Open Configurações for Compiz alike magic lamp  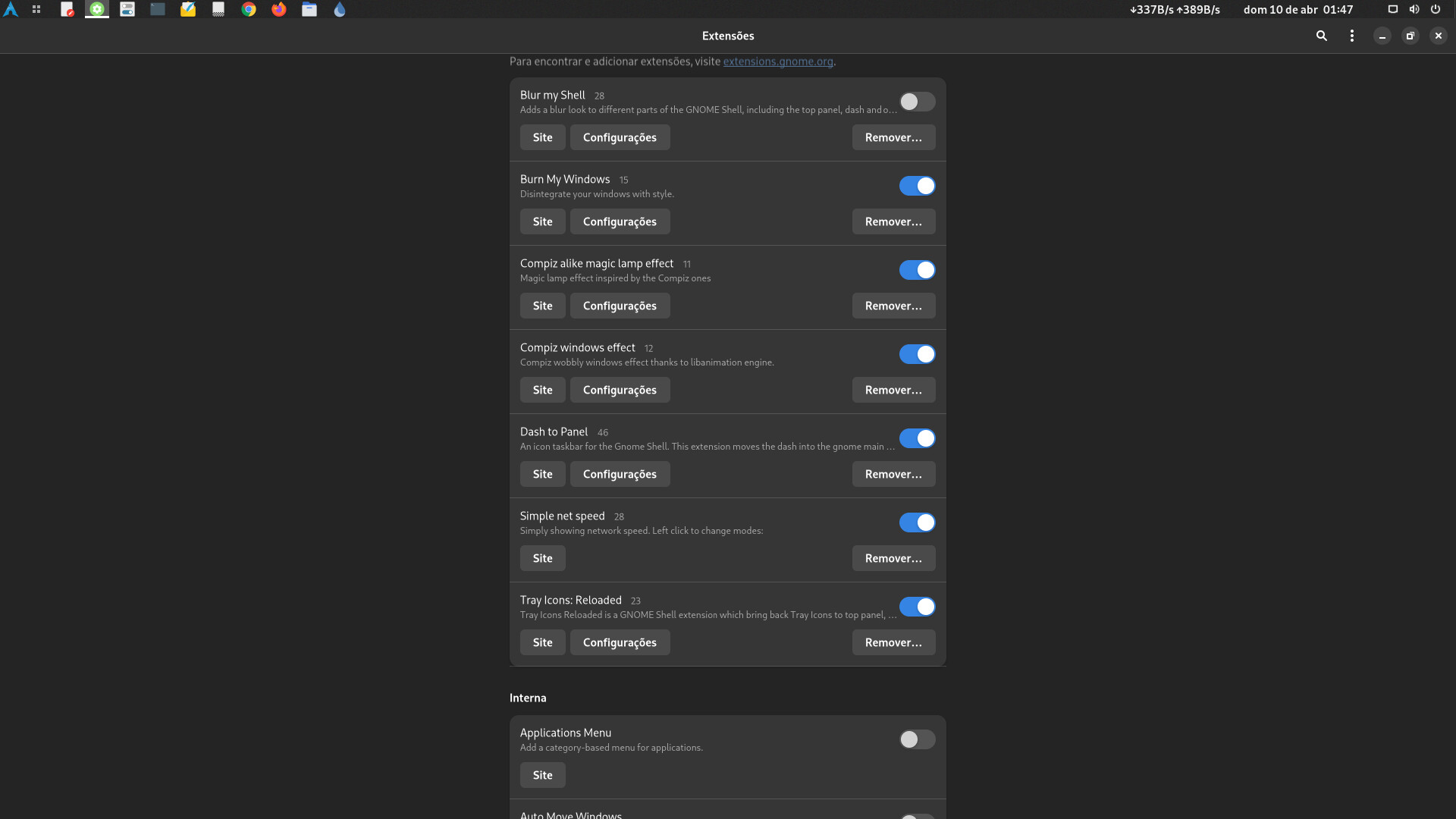click(x=620, y=306)
